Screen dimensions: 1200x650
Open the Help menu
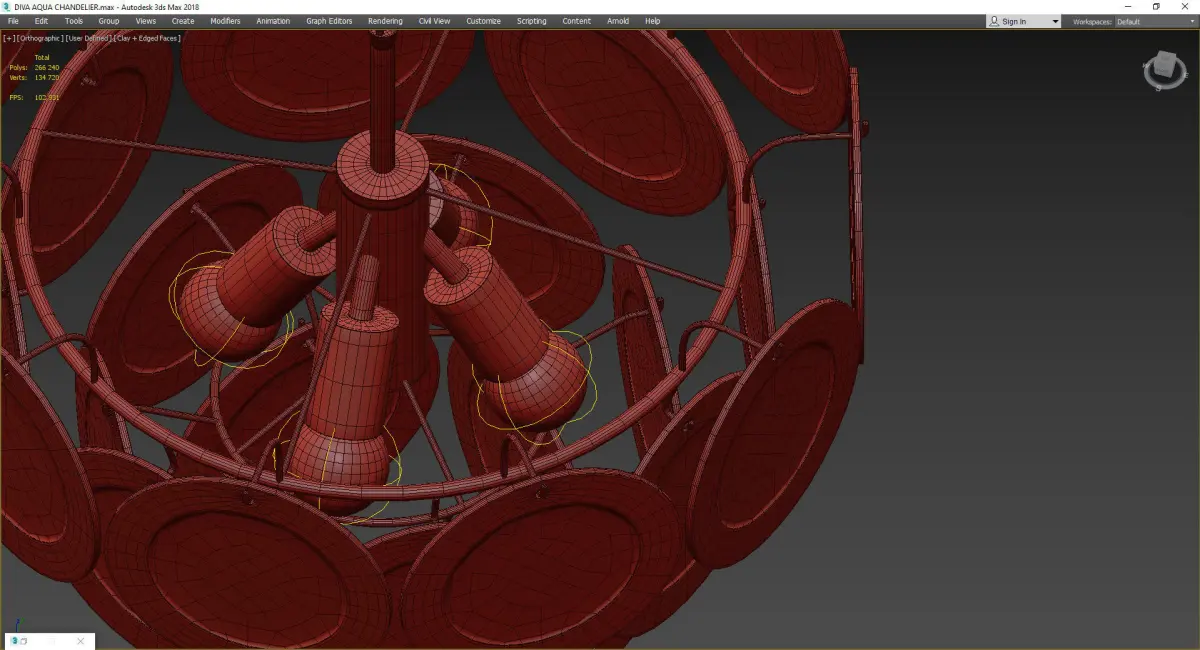tap(652, 21)
